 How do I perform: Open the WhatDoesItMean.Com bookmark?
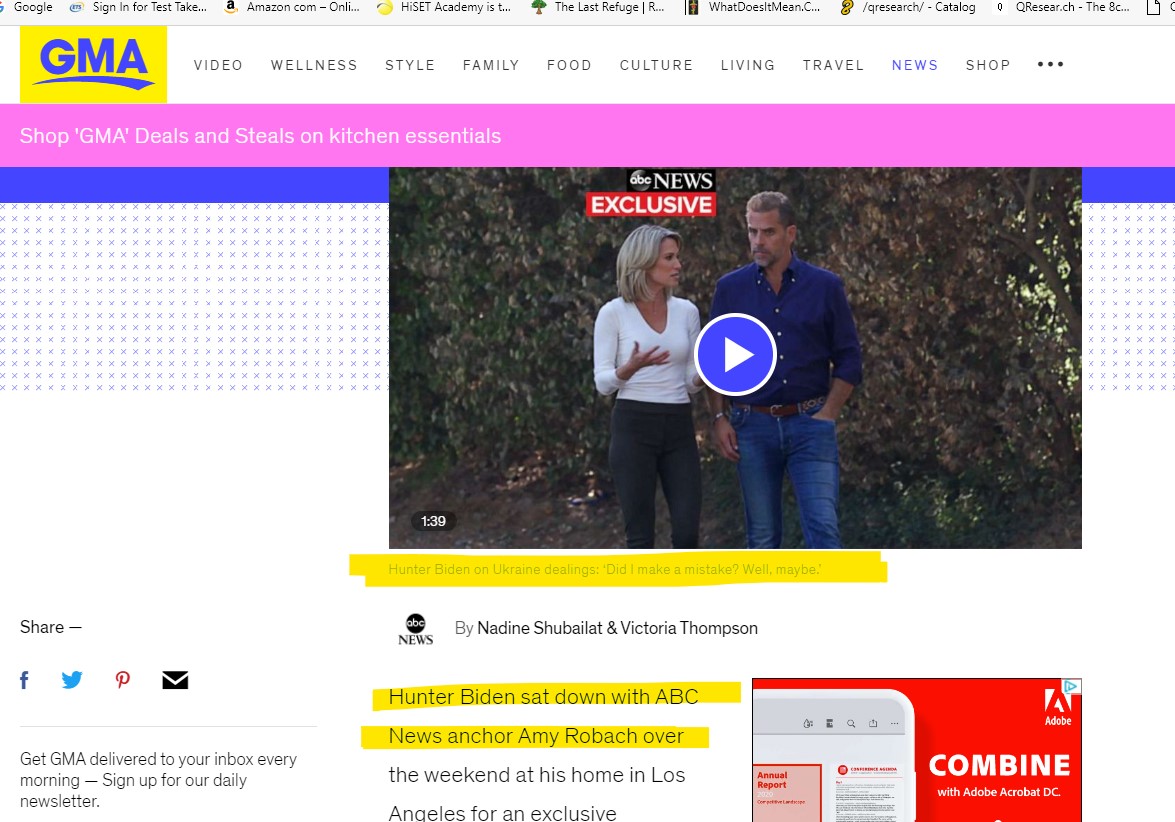click(x=754, y=7)
